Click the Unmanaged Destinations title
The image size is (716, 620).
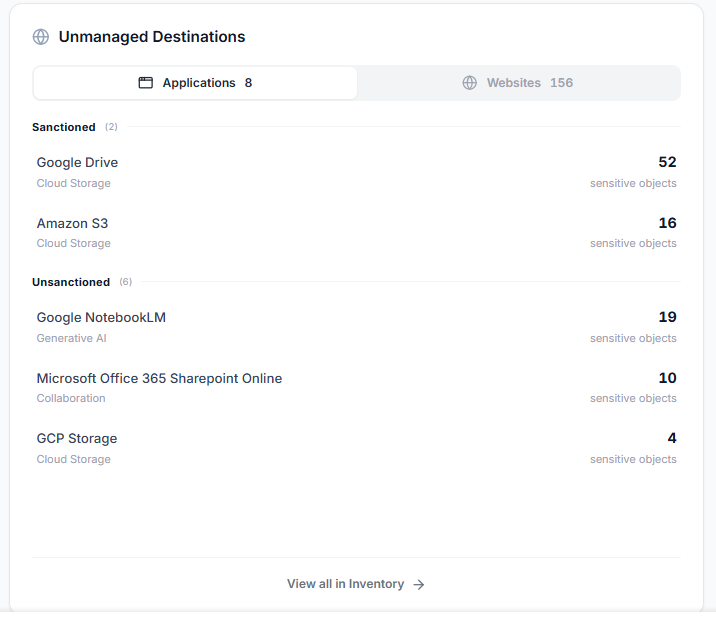coord(152,37)
